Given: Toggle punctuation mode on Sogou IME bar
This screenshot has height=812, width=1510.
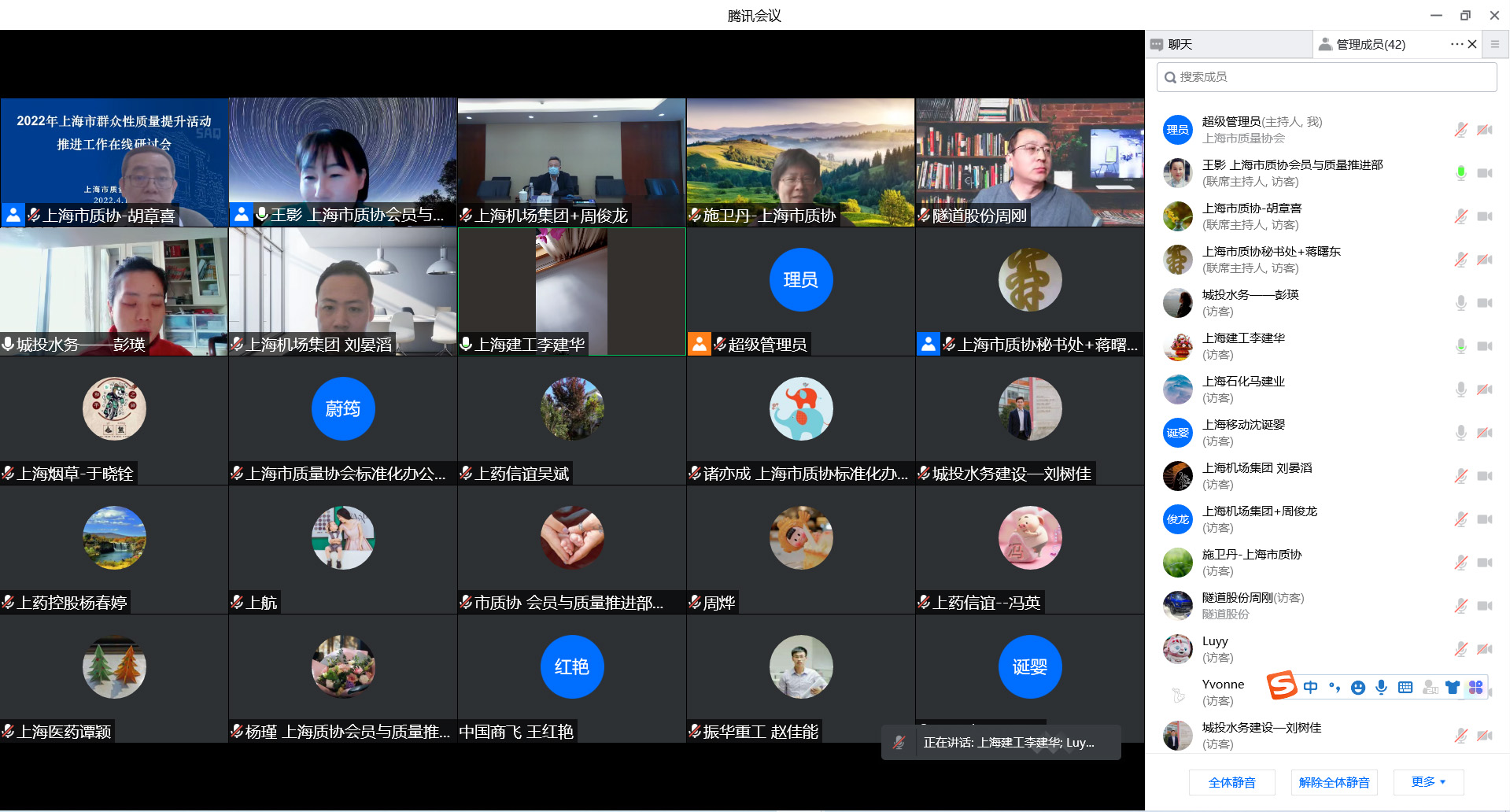Looking at the screenshot, I should [x=1335, y=687].
